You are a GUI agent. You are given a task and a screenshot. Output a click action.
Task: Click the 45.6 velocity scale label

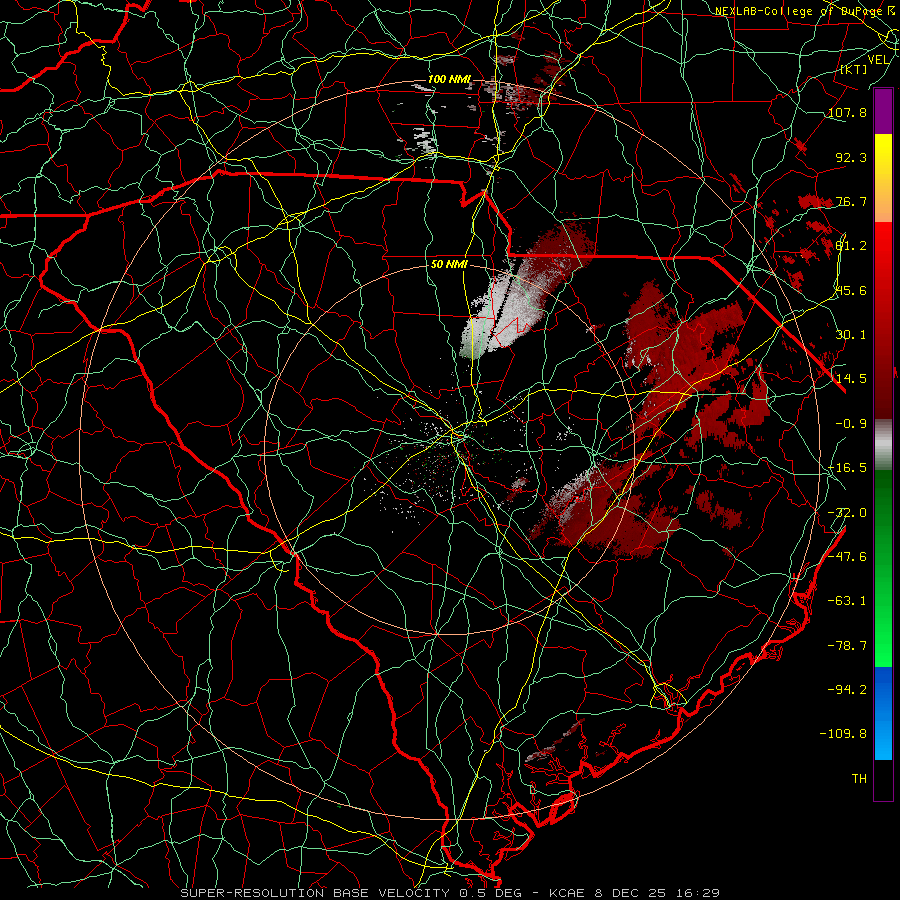click(851, 290)
